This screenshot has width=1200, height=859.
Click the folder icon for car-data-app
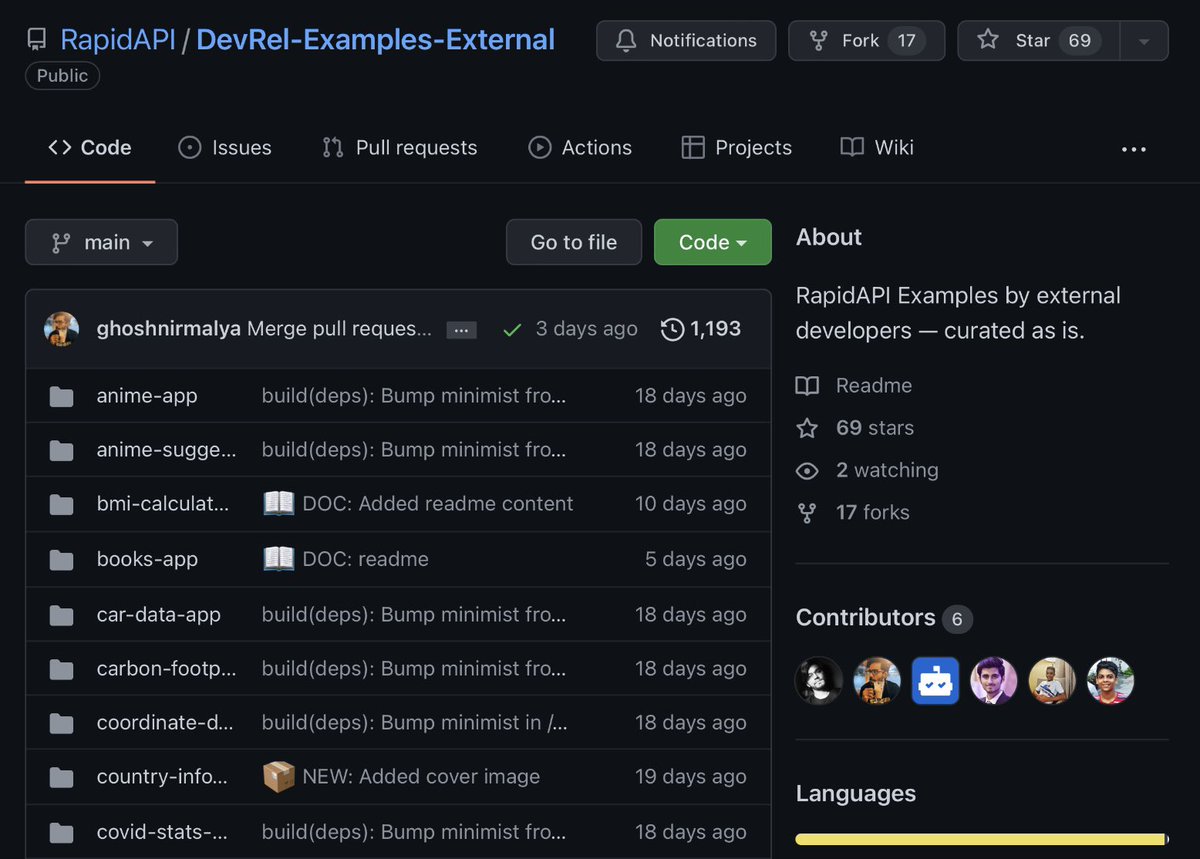[x=62, y=615]
